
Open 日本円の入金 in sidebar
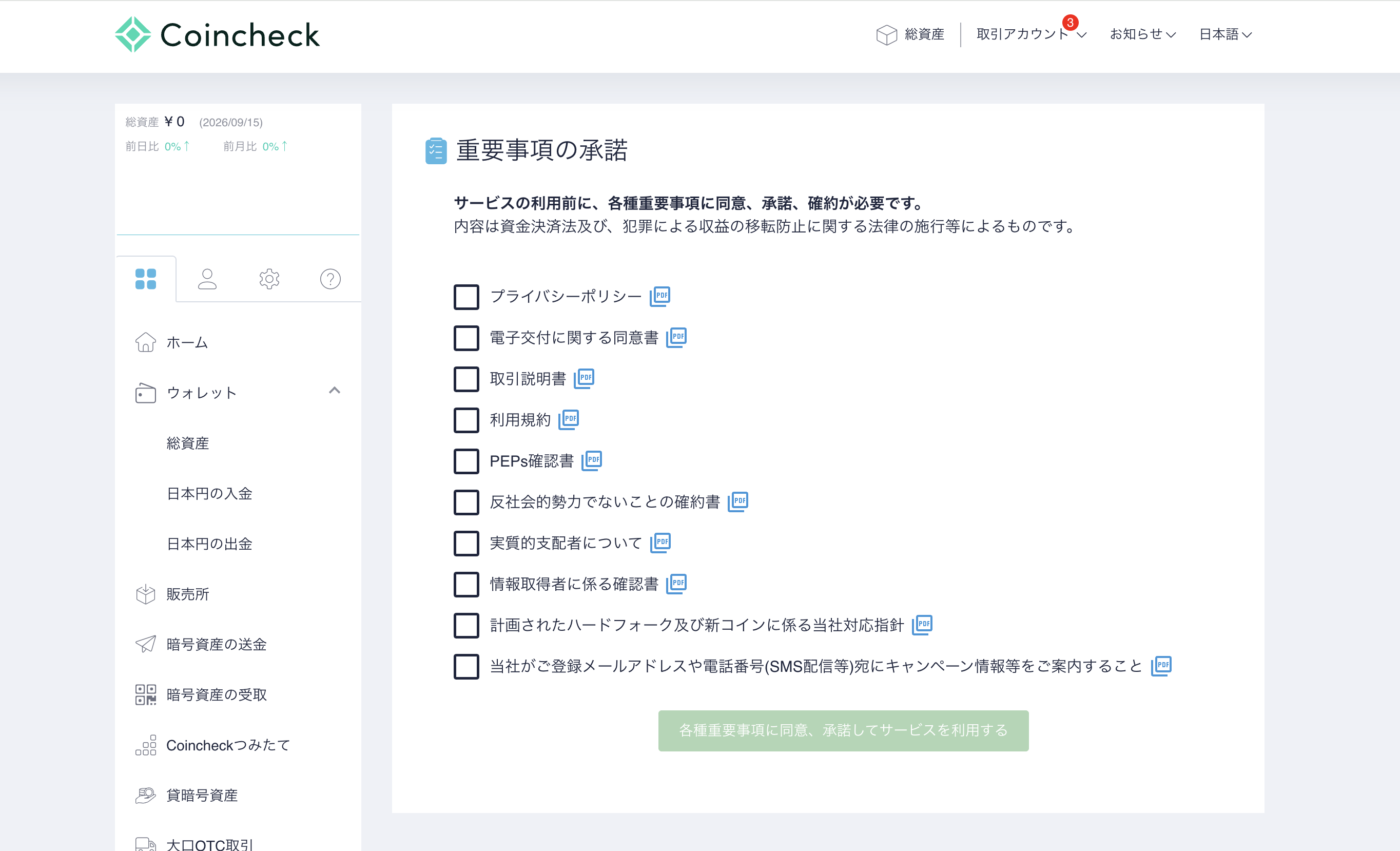point(209,494)
